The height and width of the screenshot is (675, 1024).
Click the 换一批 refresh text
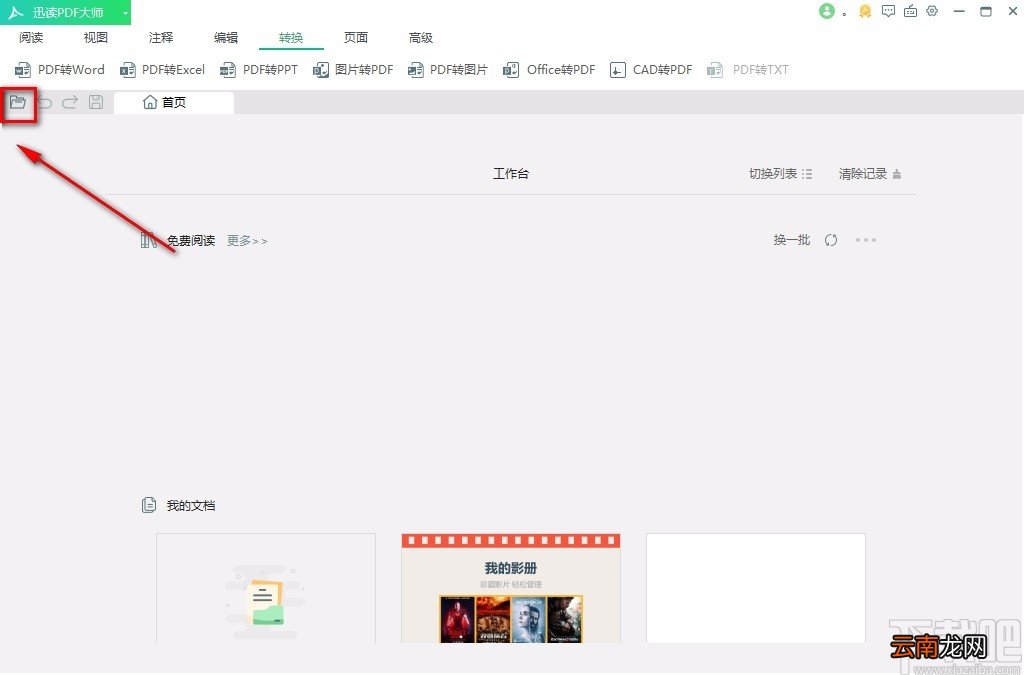(792, 240)
